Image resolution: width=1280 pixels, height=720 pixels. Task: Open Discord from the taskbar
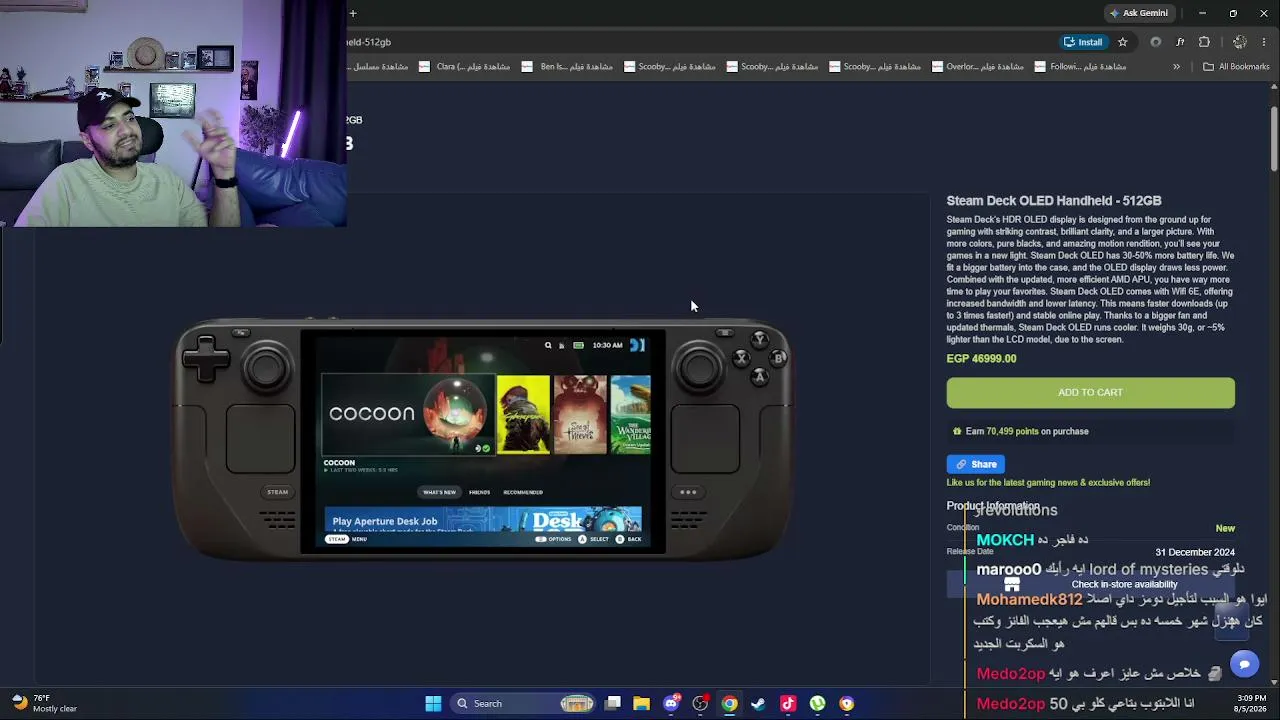pos(671,704)
